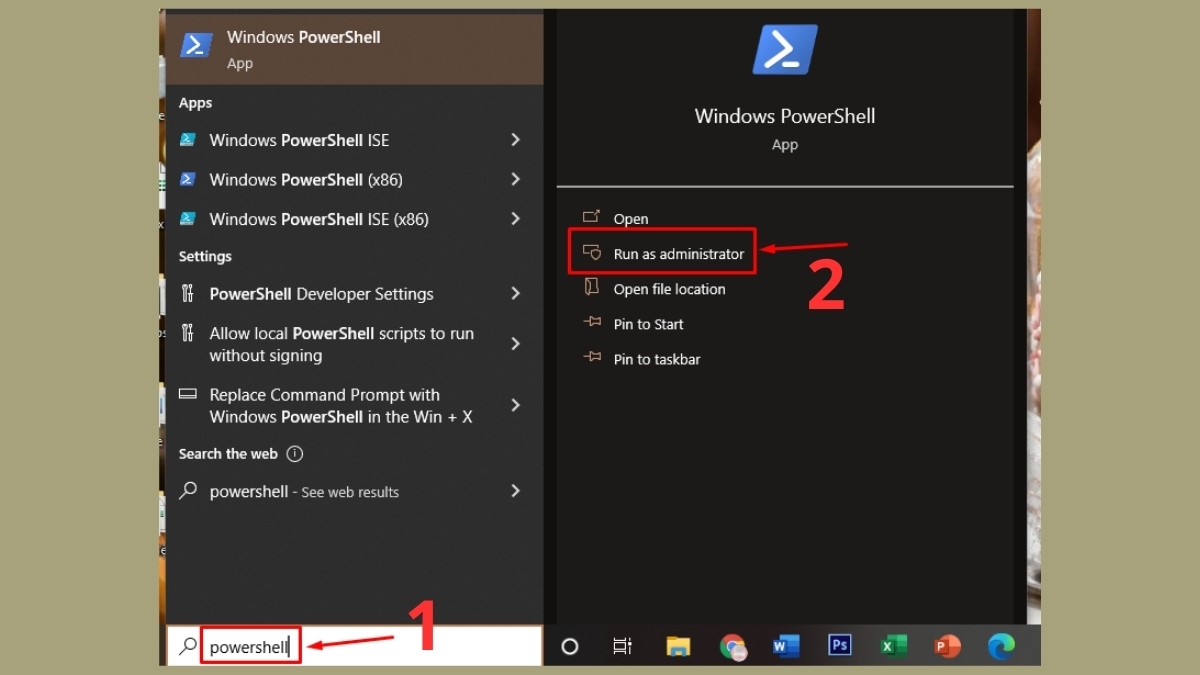Expand Replace Command Prompt setting arrow
The width and height of the screenshot is (1200, 675).
[515, 405]
